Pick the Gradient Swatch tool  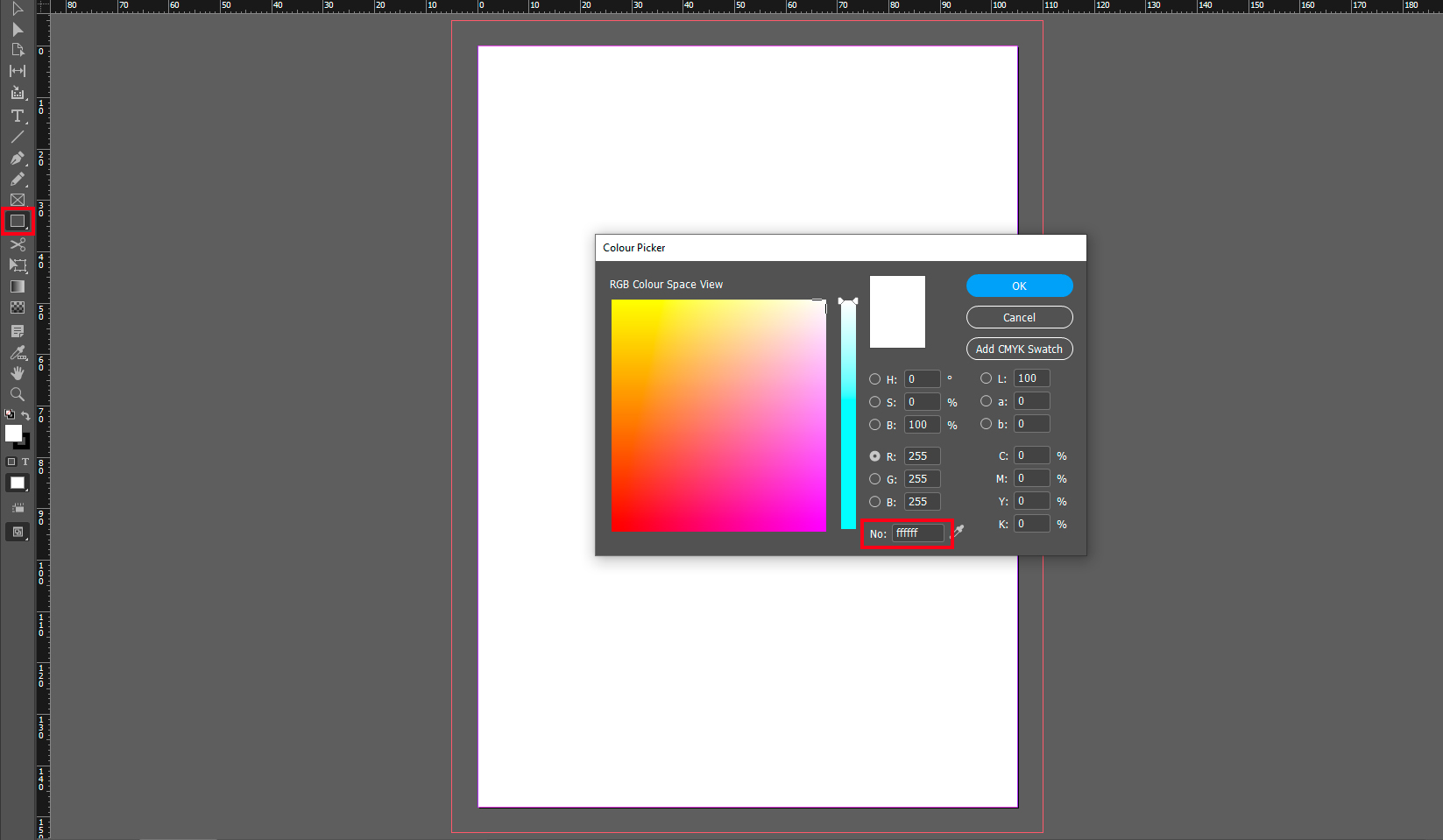click(18, 286)
